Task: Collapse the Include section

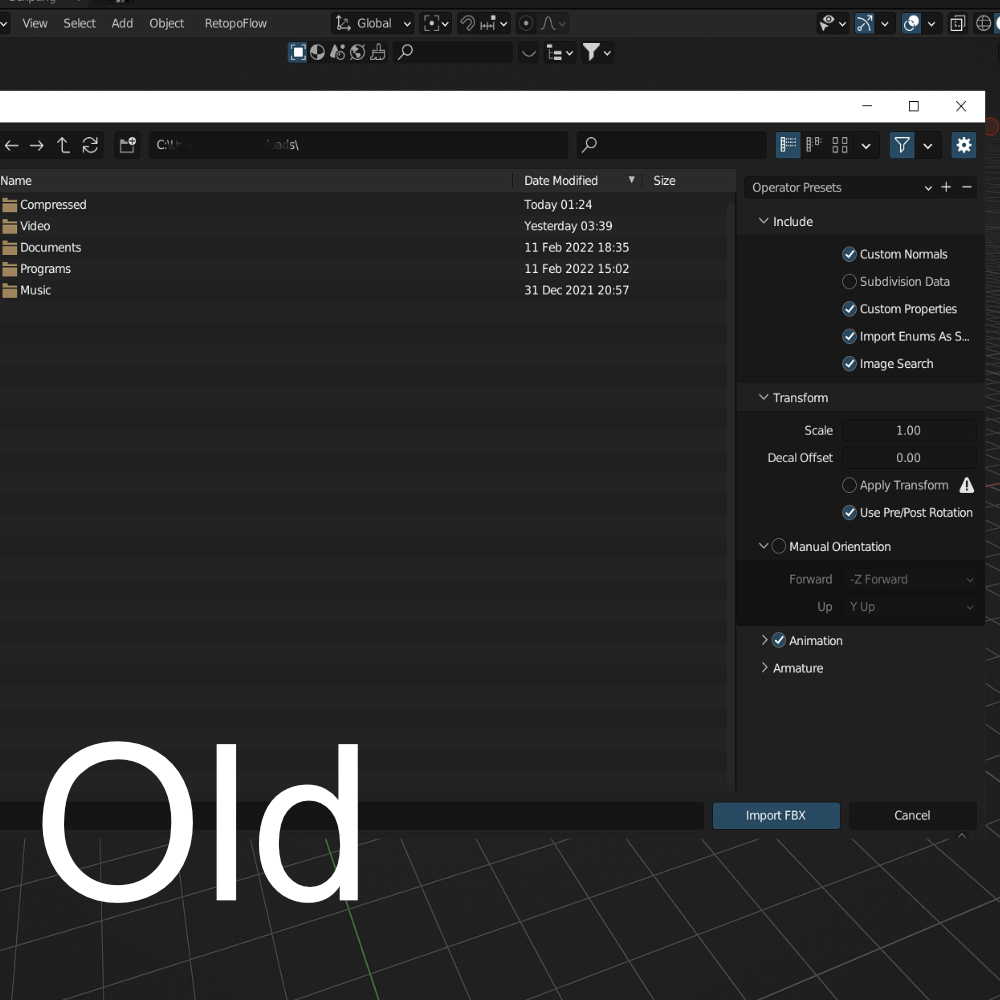Action: (x=763, y=221)
